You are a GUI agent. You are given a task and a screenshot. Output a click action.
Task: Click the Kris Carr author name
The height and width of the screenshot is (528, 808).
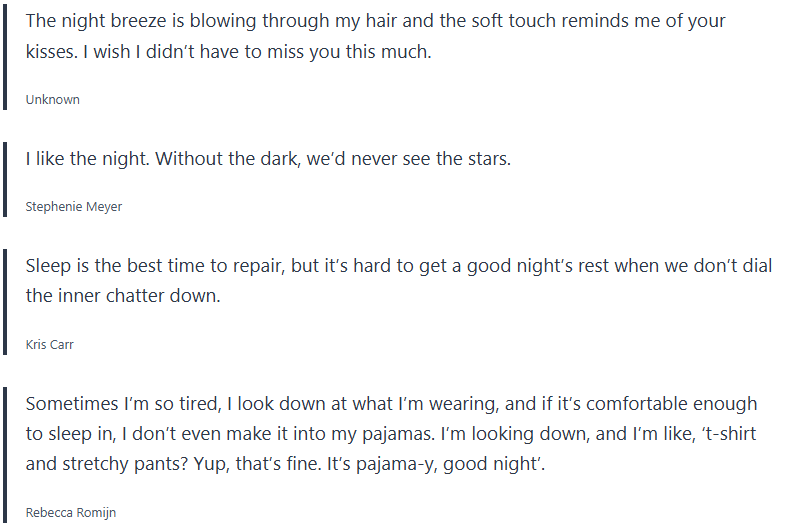tap(50, 345)
